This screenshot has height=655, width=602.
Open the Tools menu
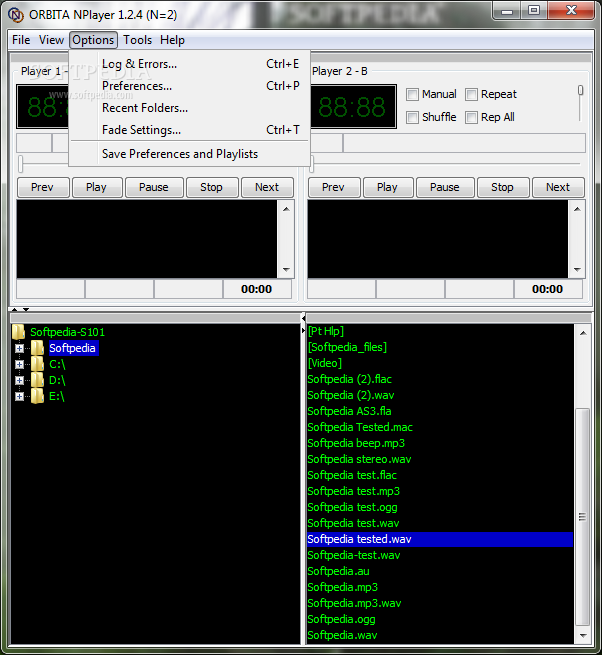pyautogui.click(x=137, y=40)
